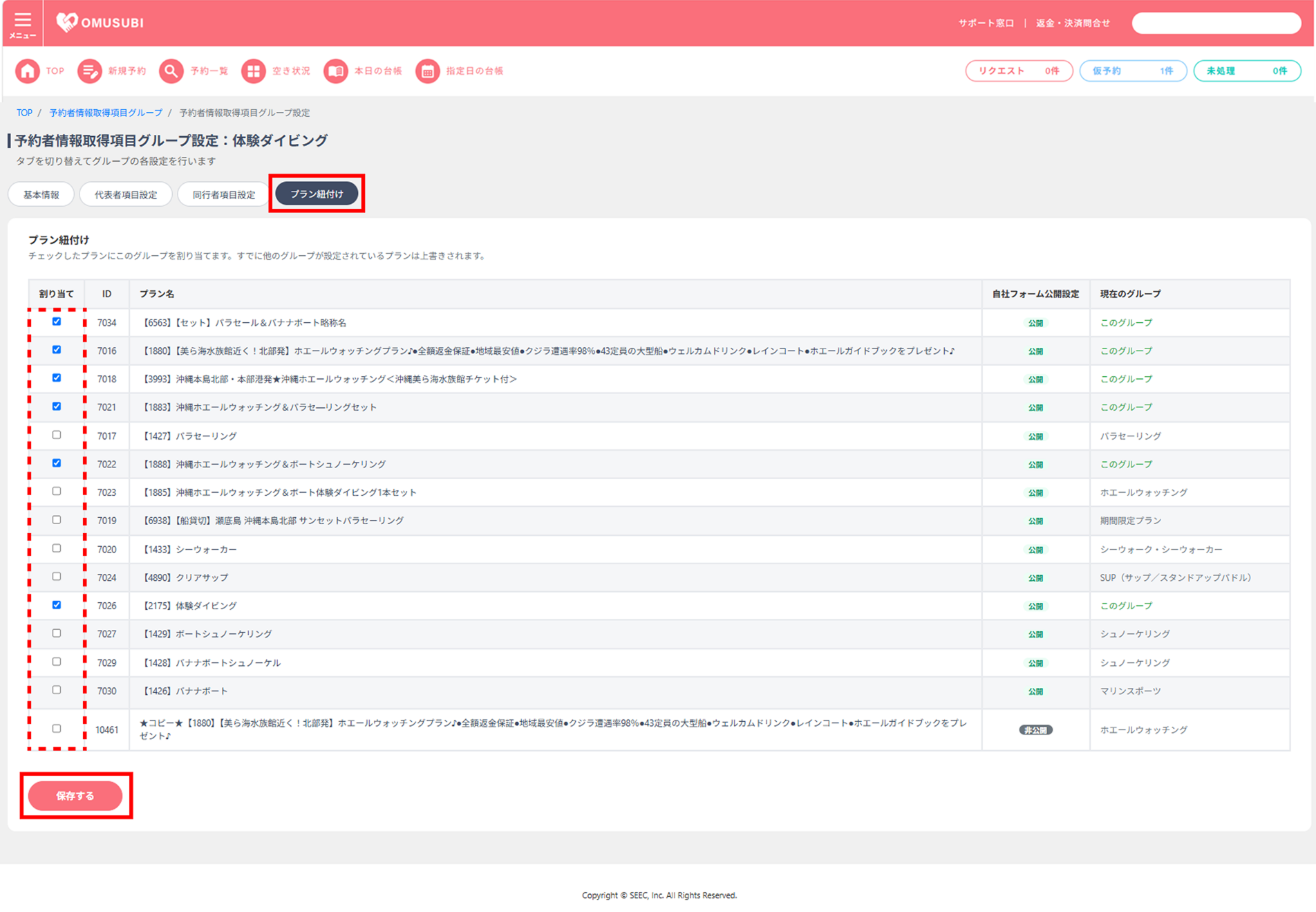Check plan 7020 シーウォーカー checkbox
1316x912 pixels.
tap(57, 548)
